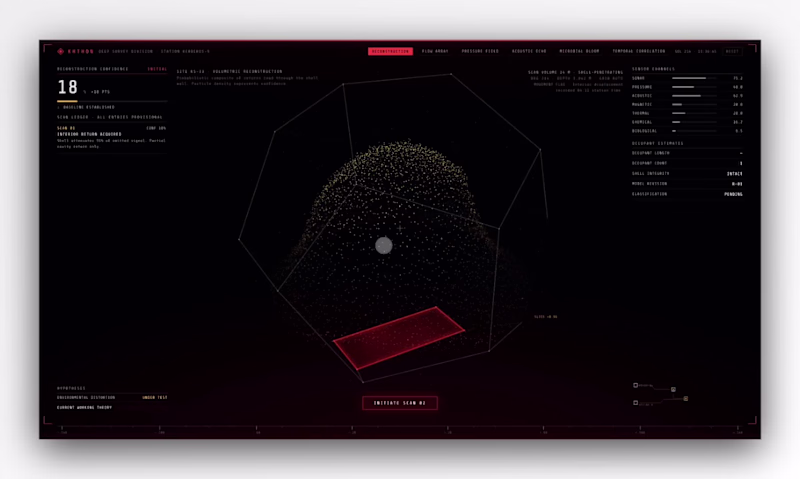Open the Microbial Bloom tab

pyautogui.click(x=579, y=52)
